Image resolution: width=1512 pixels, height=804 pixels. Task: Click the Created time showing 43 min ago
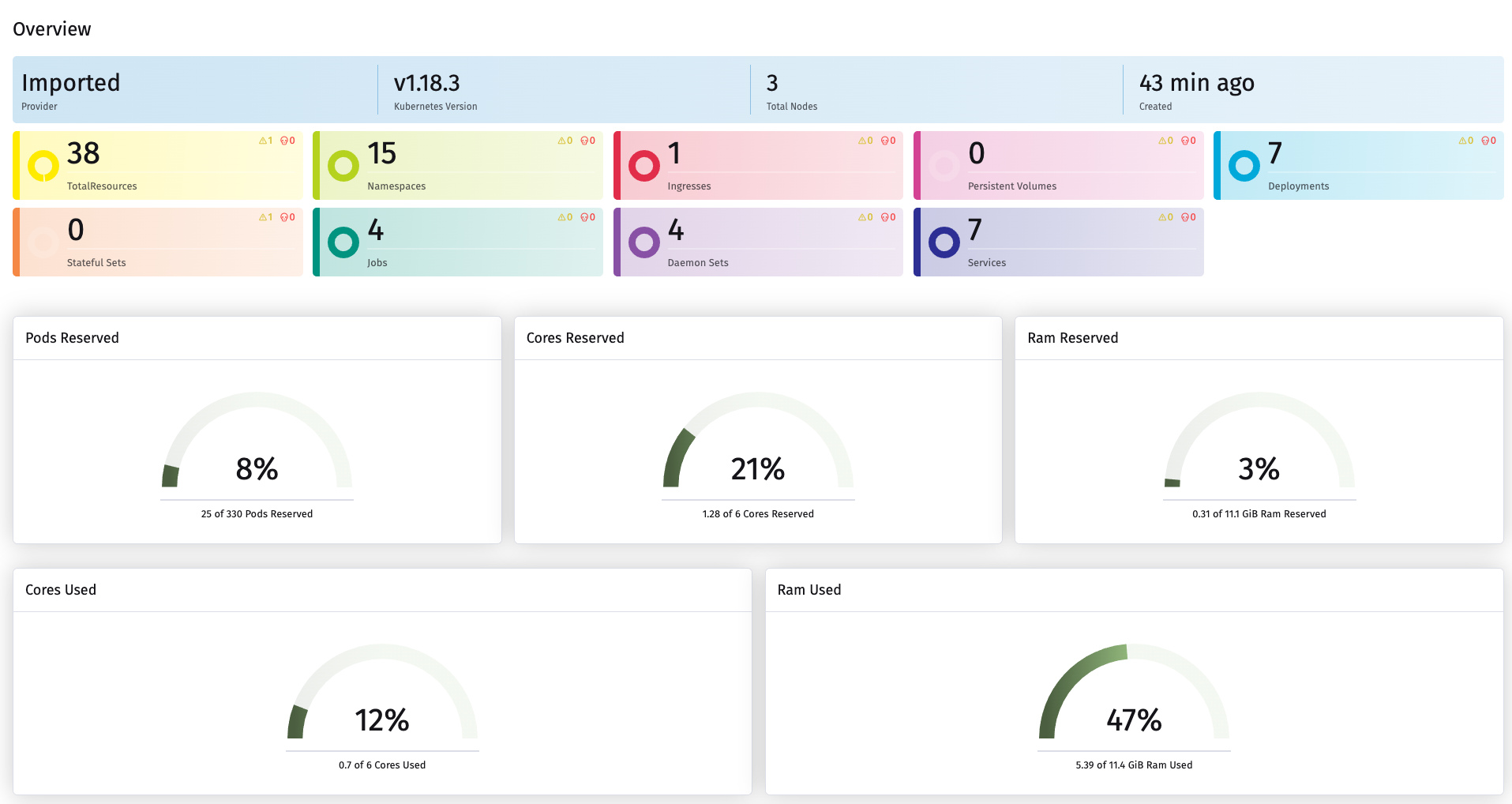click(x=1196, y=82)
